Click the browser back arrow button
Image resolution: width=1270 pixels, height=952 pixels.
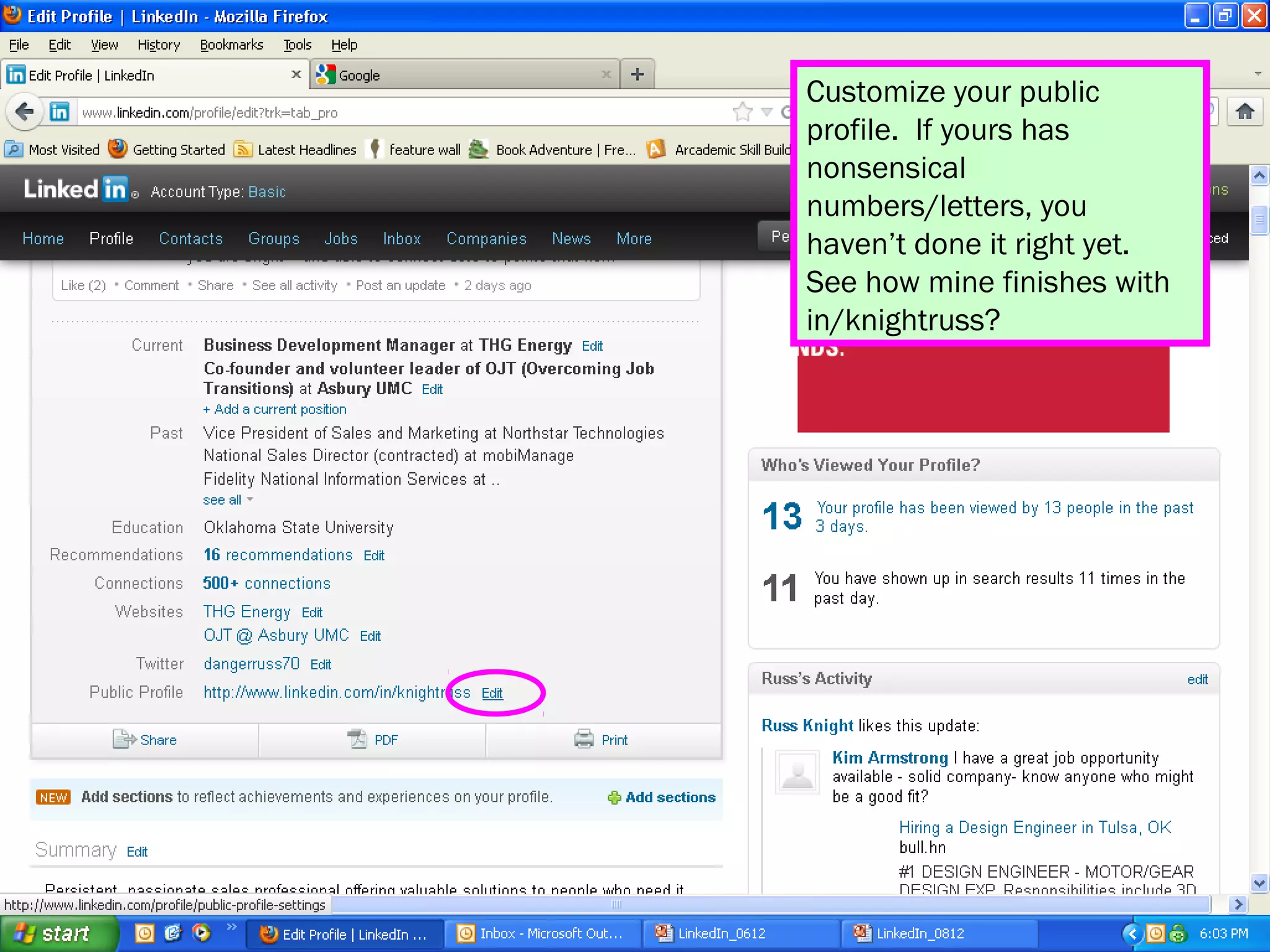[25, 112]
